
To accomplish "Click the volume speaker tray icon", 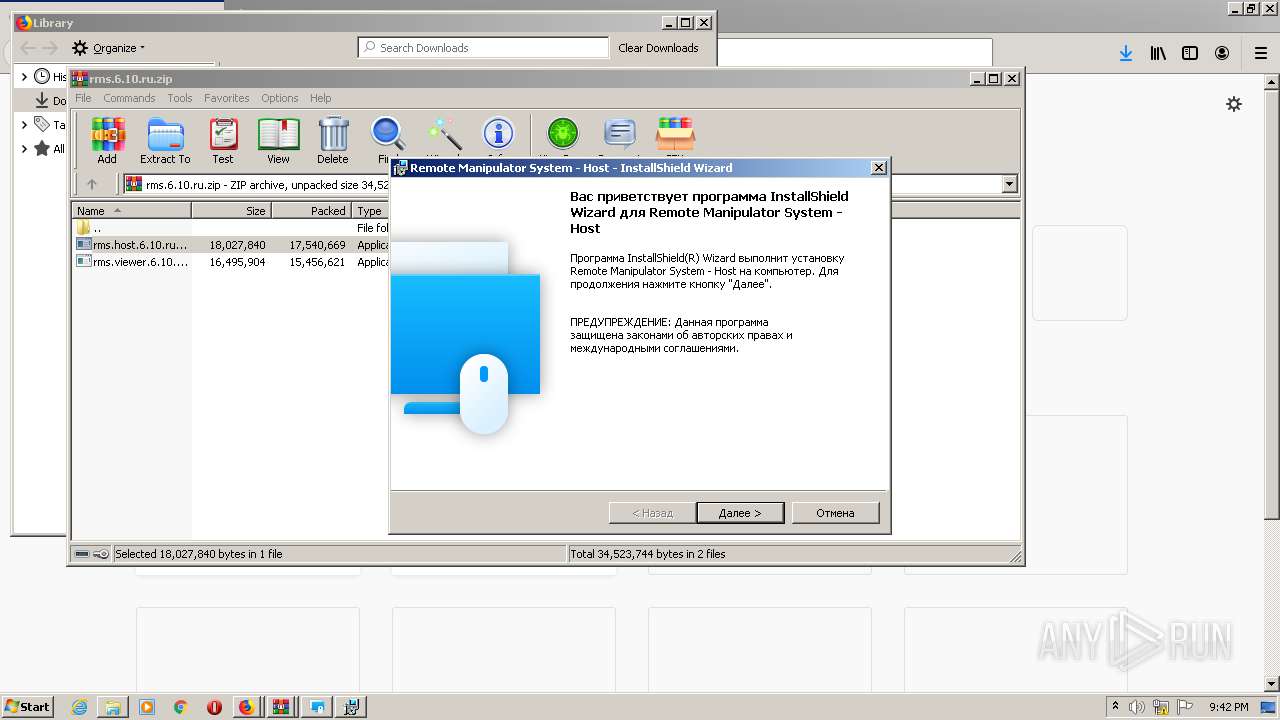I will pos(1137,707).
